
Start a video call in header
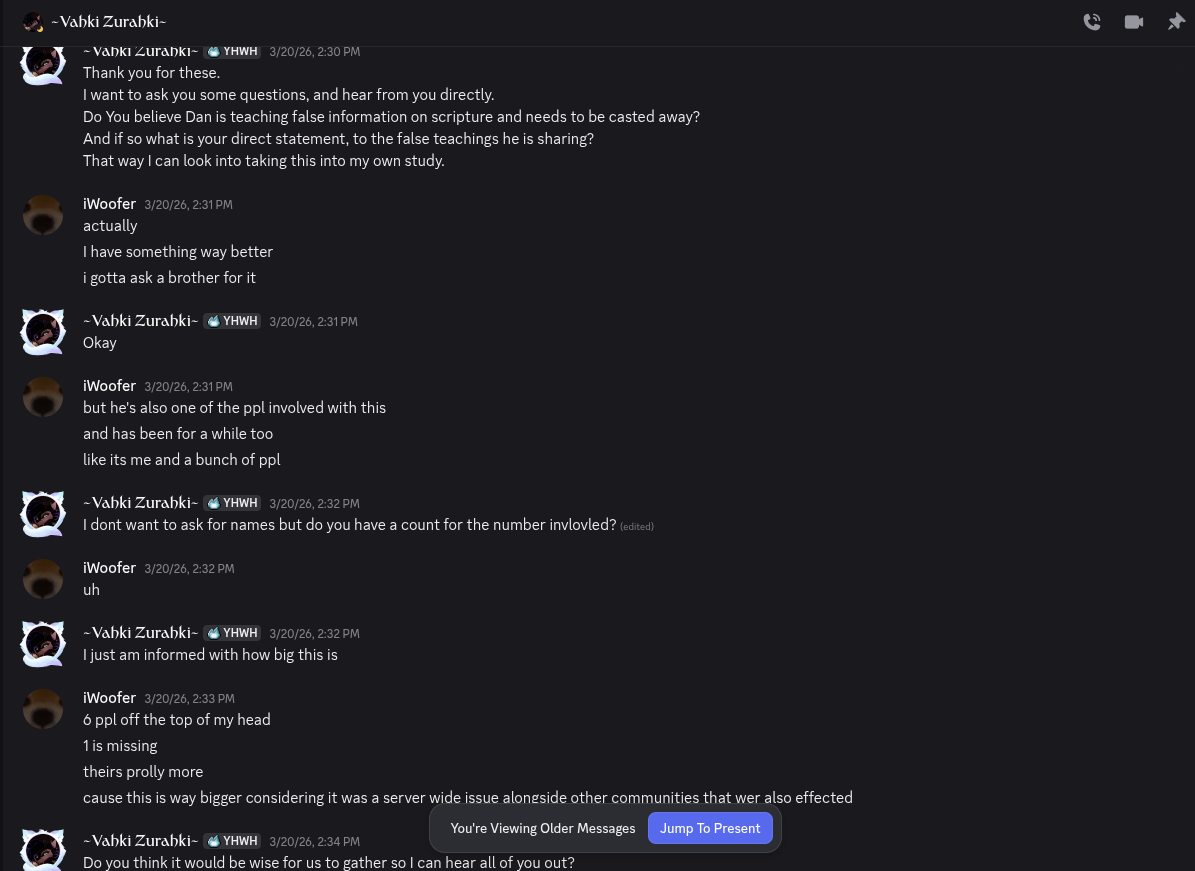[1134, 22]
